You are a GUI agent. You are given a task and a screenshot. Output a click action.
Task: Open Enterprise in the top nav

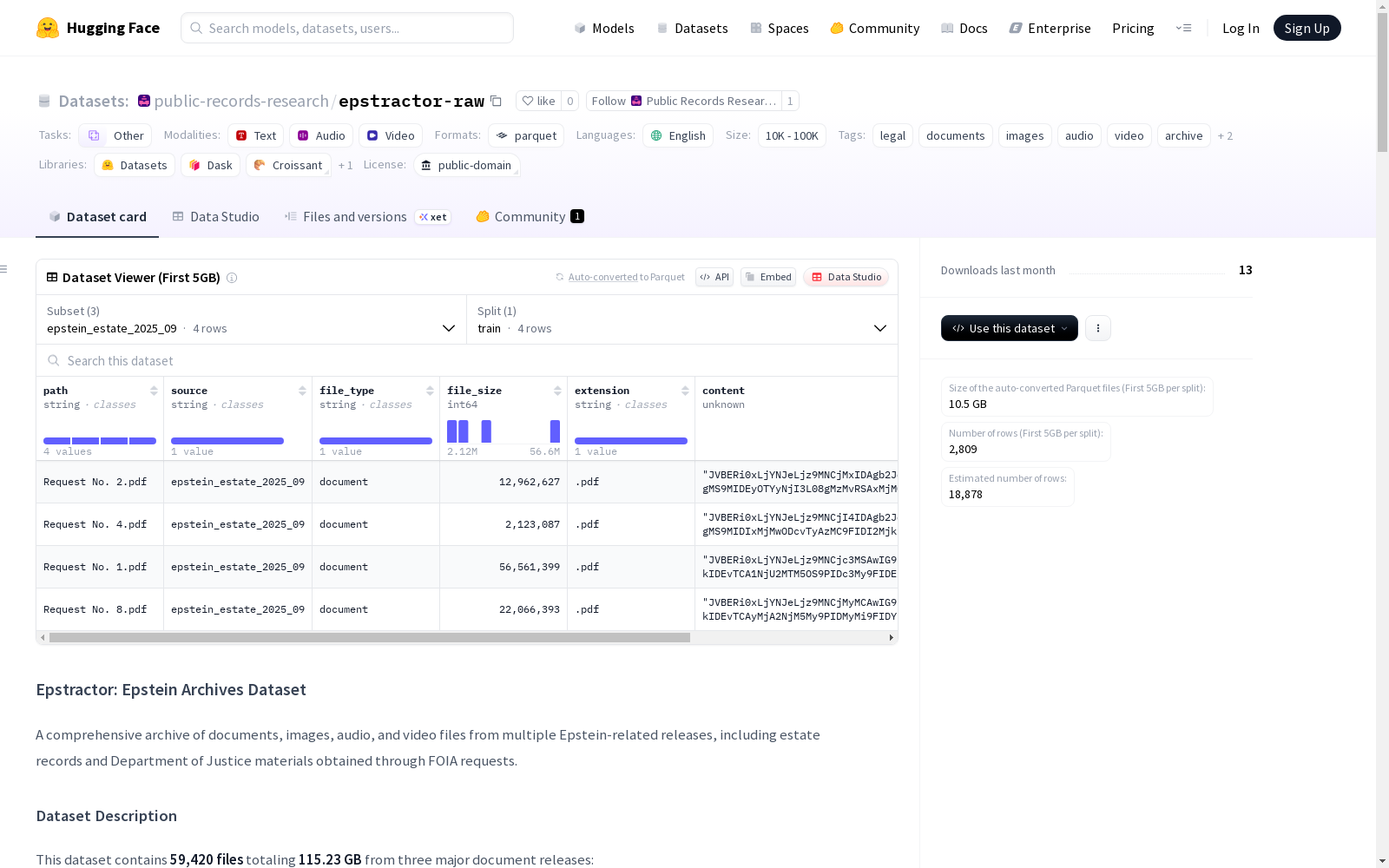1050,28
